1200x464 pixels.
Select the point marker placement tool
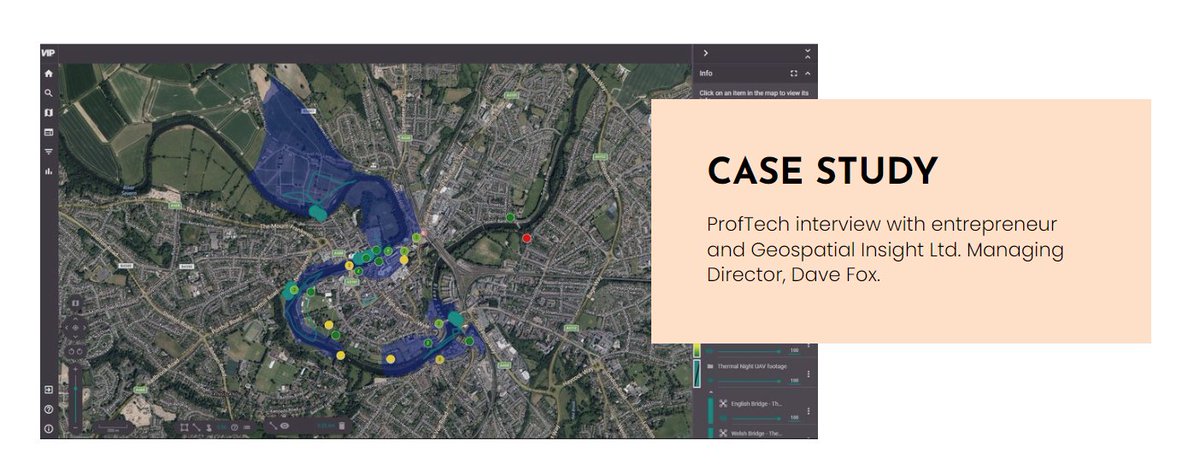208,427
